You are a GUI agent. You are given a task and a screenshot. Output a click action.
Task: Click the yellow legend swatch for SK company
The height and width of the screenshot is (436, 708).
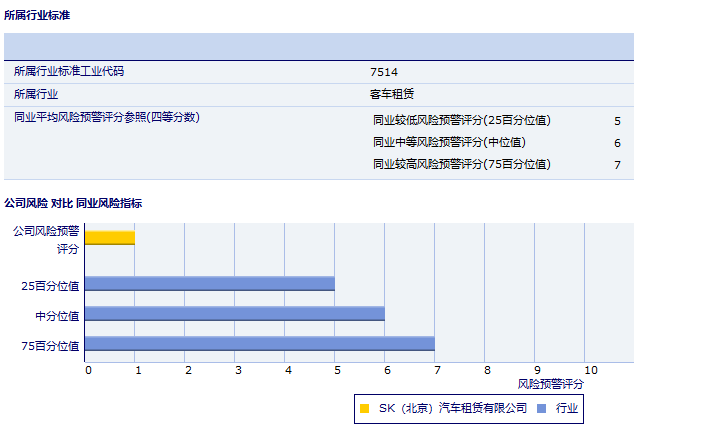click(365, 408)
